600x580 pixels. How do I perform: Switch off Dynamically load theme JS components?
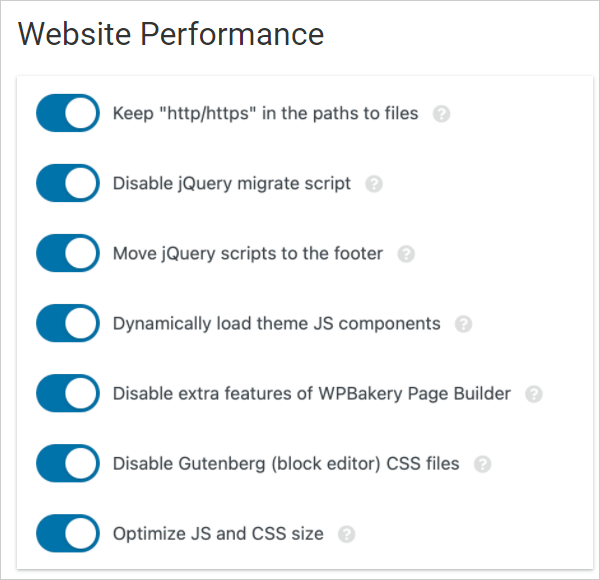[68, 324]
